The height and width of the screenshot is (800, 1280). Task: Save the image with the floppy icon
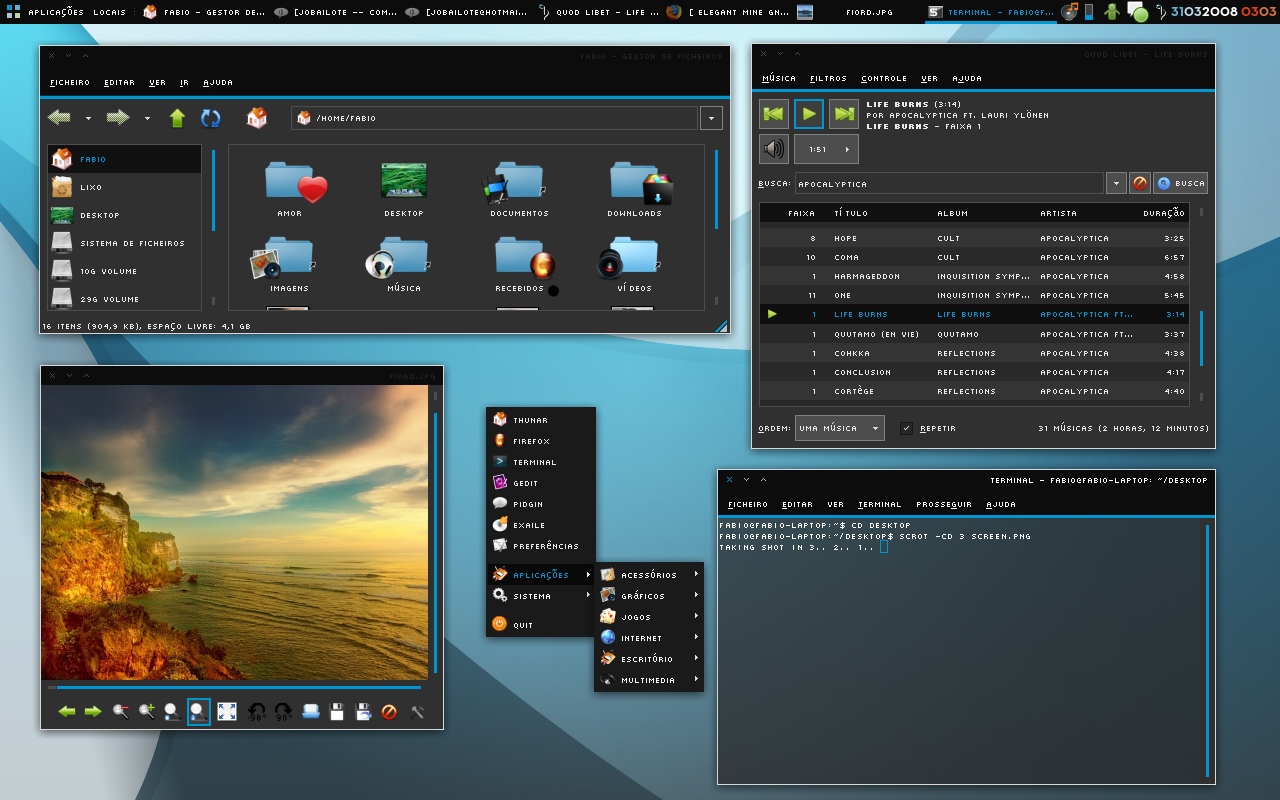click(337, 712)
